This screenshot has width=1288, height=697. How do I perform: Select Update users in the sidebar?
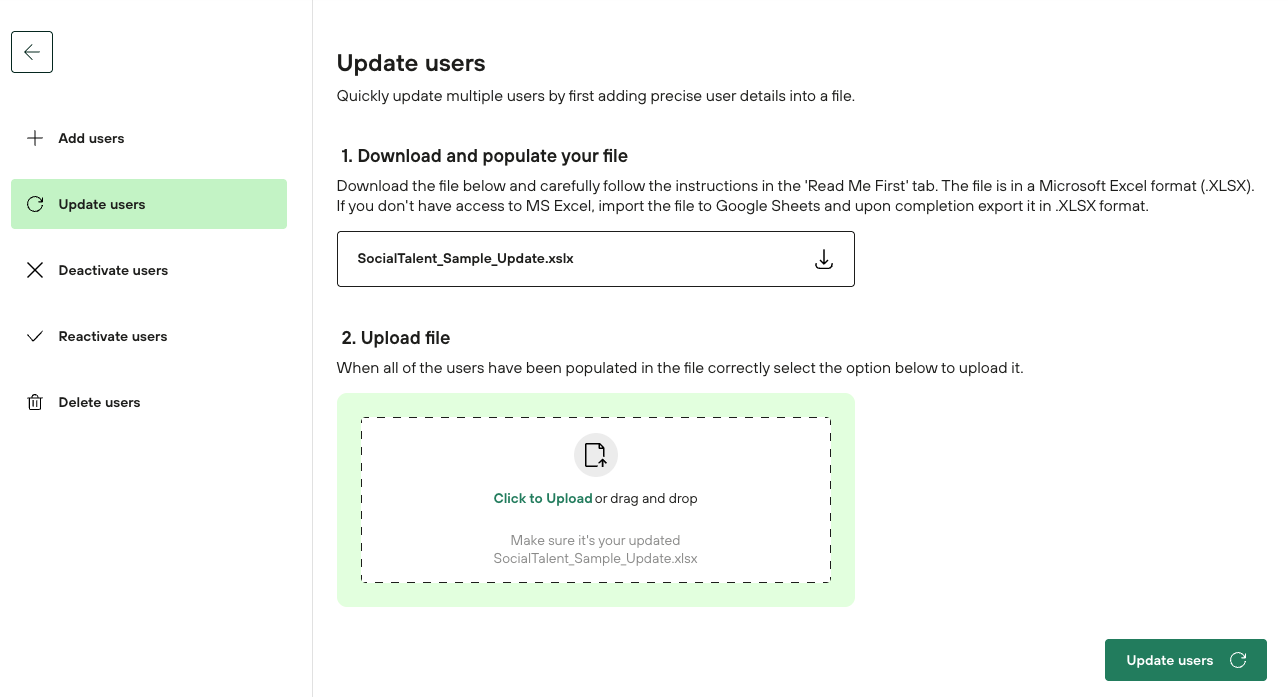[102, 204]
